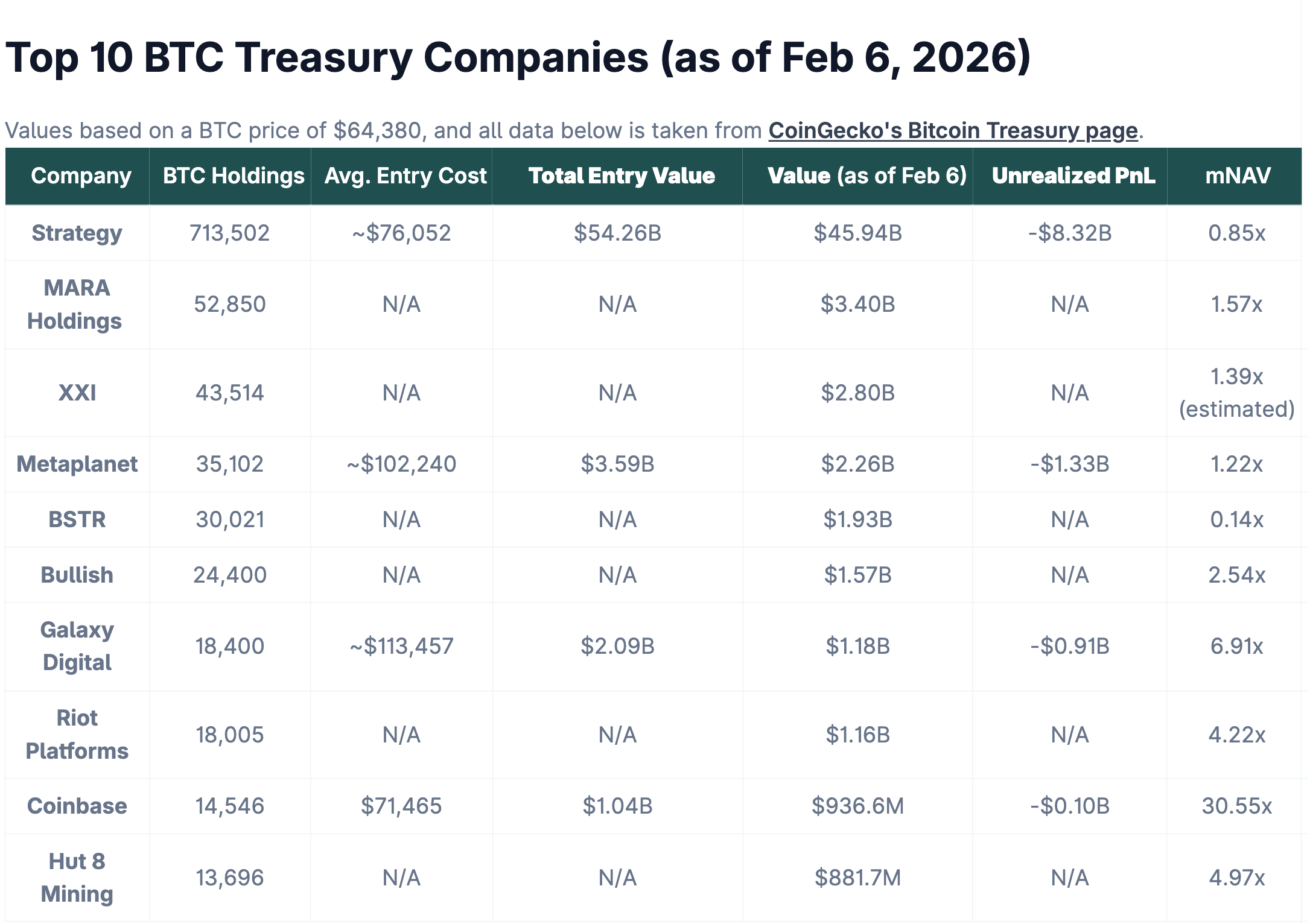1307x924 pixels.
Task: Select Coinbase's 30.55x mNAV value
Action: click(x=1236, y=806)
